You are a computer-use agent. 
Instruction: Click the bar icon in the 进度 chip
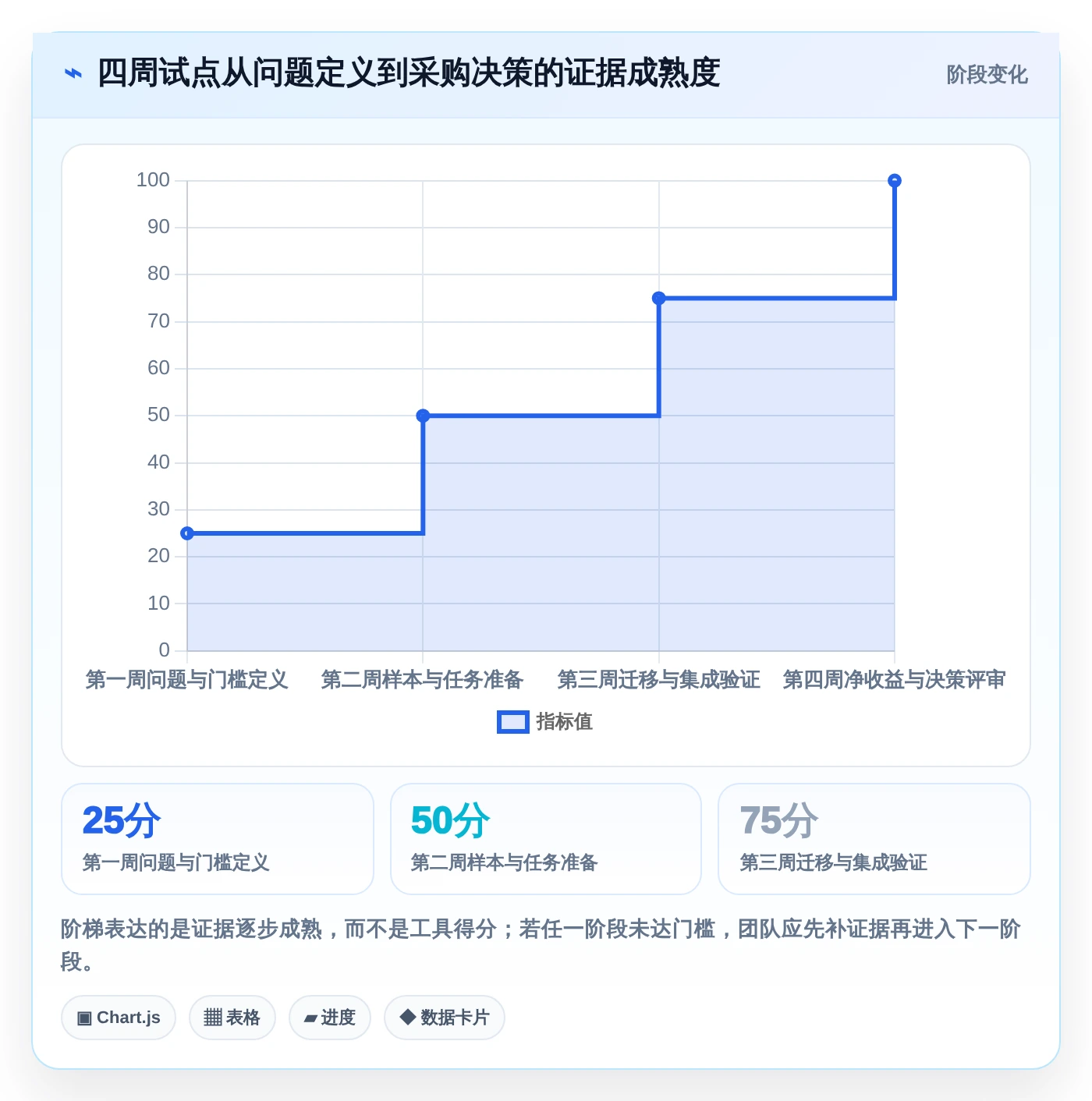pos(310,1018)
